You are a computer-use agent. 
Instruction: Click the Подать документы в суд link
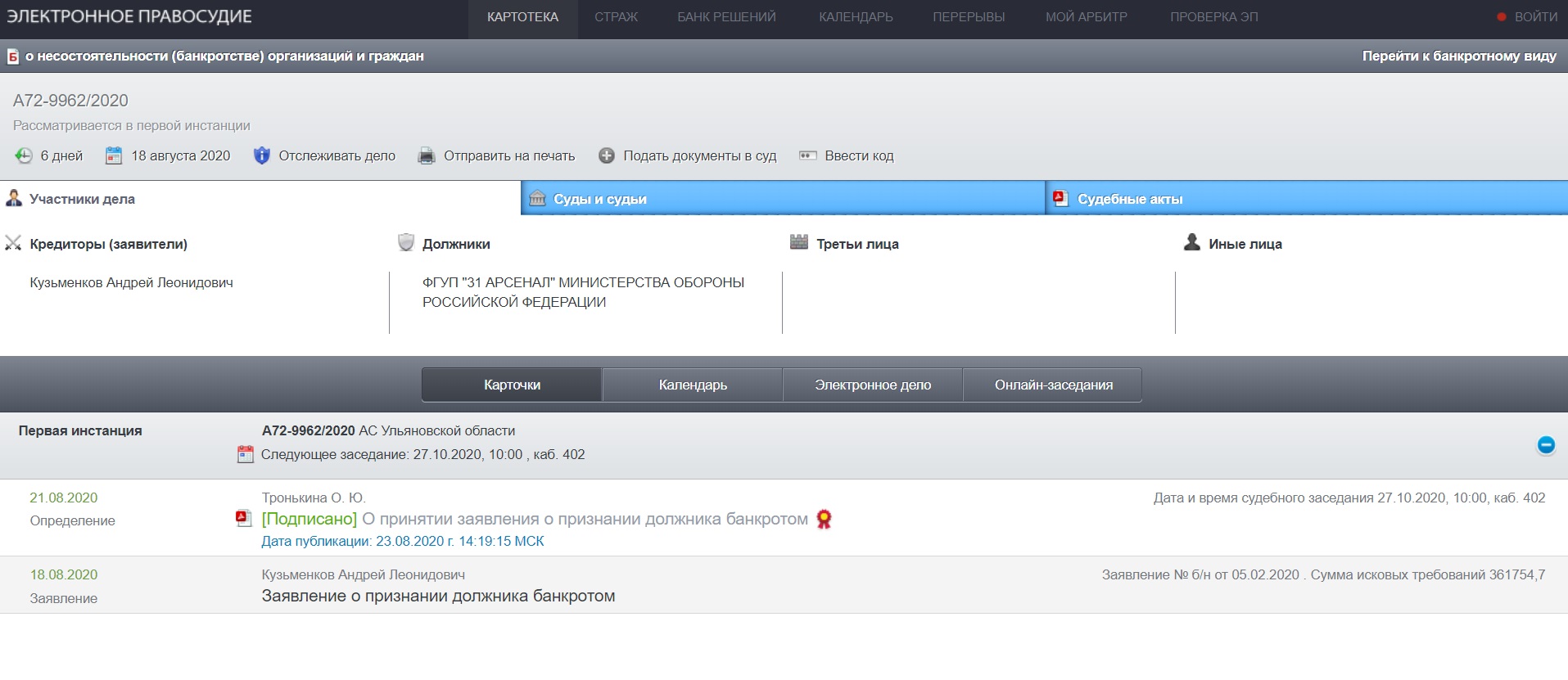click(699, 155)
